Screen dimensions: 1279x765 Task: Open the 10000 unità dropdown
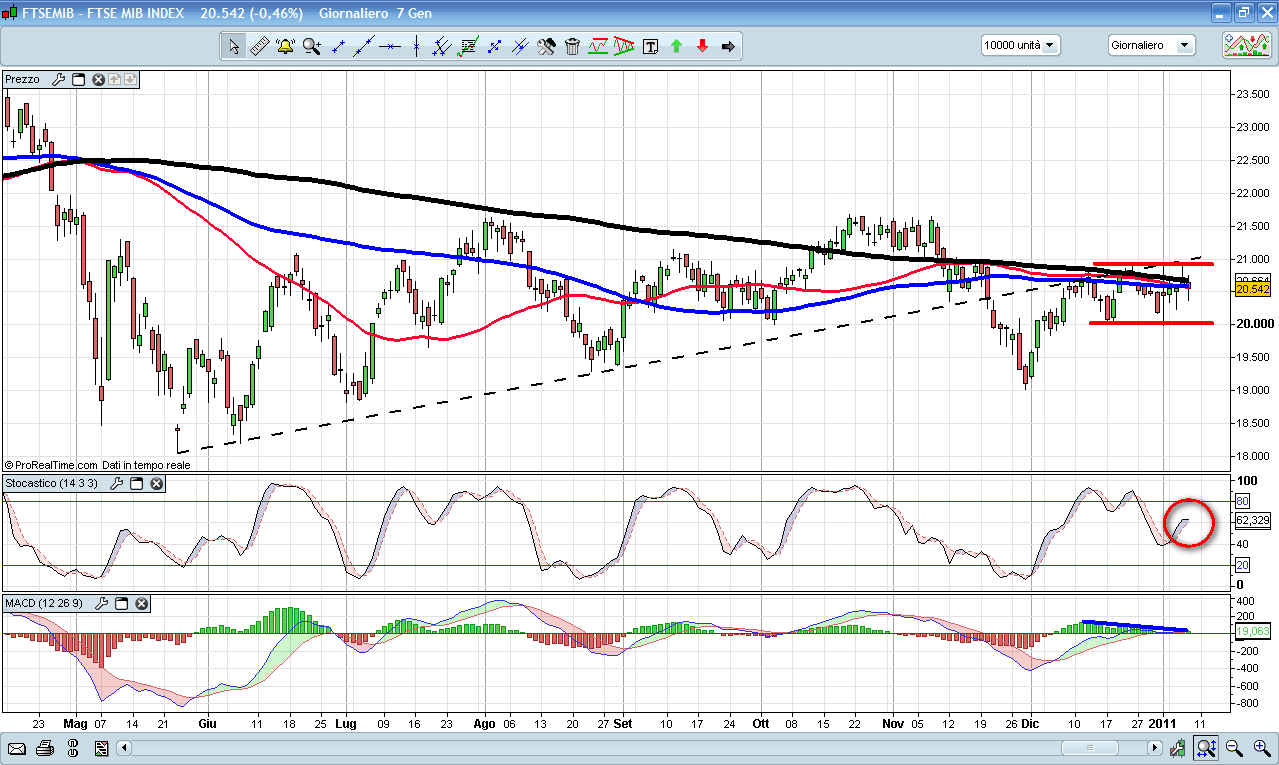(1020, 45)
